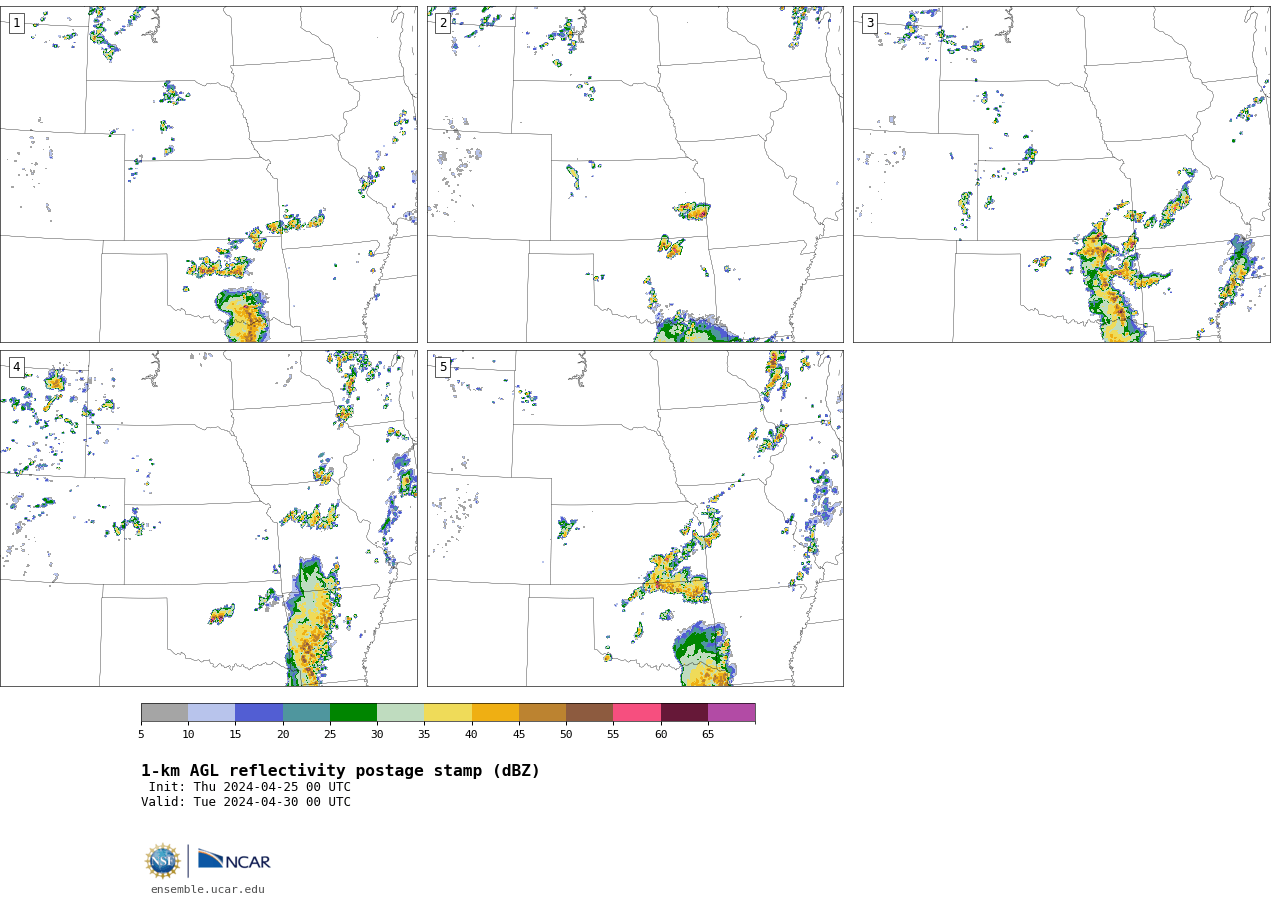
Task: Click the light blue 10-15 dBZ swatch
Action: coord(212,713)
